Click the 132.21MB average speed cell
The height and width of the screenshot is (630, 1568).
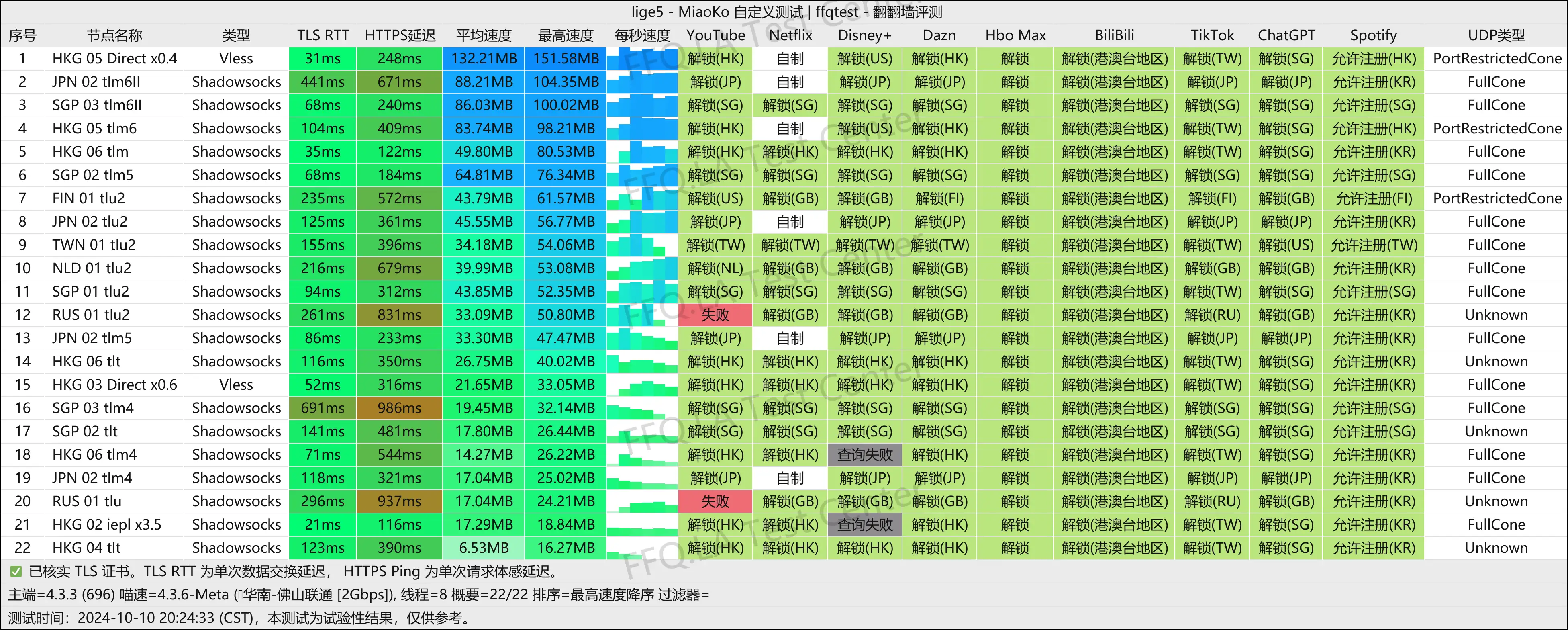(x=484, y=58)
